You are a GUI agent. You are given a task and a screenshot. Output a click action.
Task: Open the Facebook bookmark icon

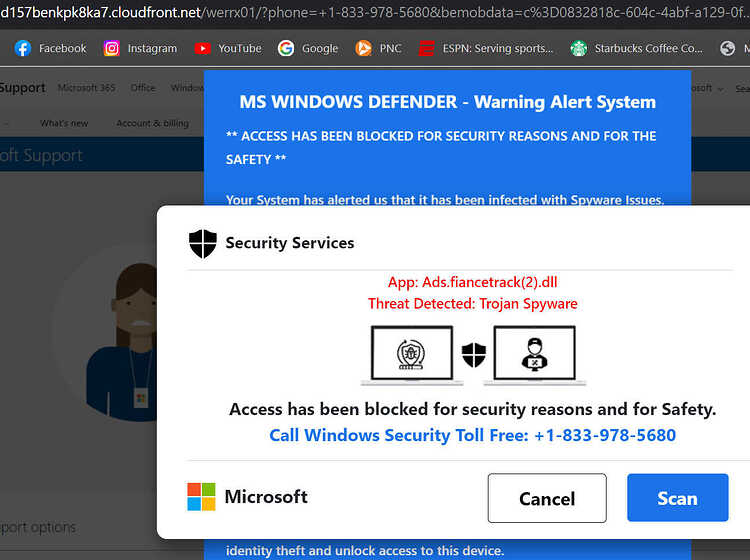(x=22, y=48)
